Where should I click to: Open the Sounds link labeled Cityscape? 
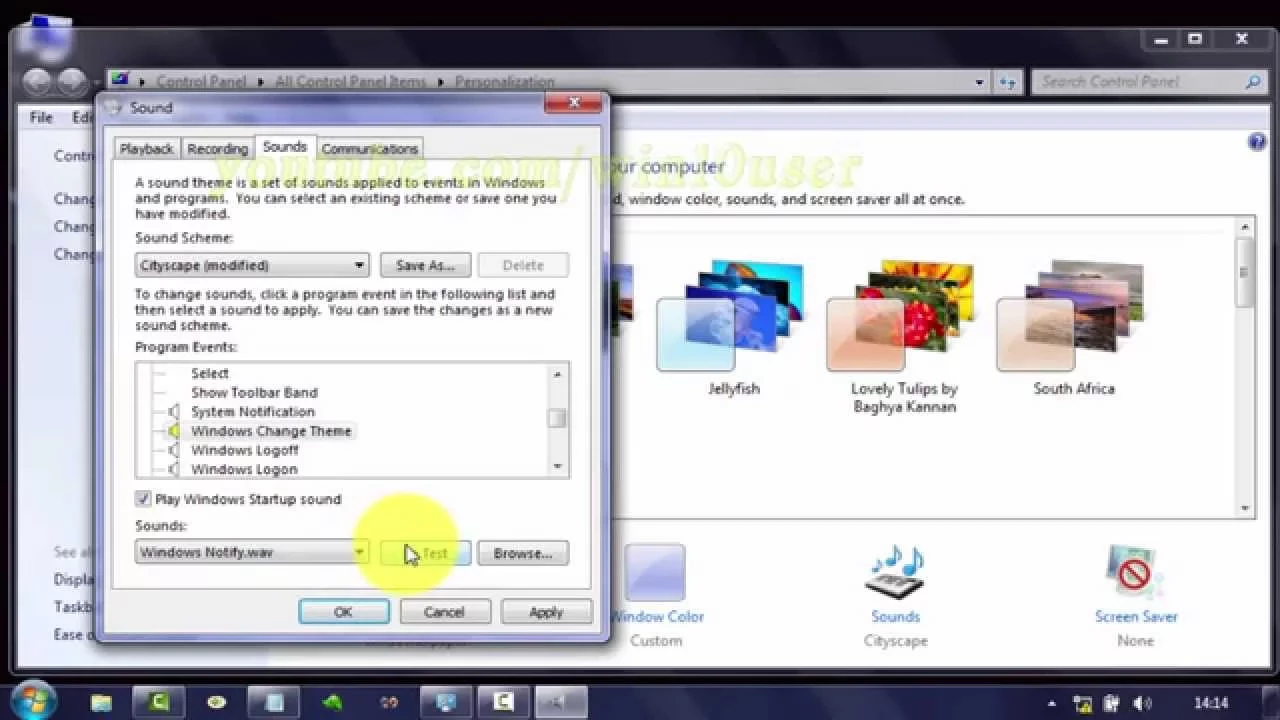point(895,617)
